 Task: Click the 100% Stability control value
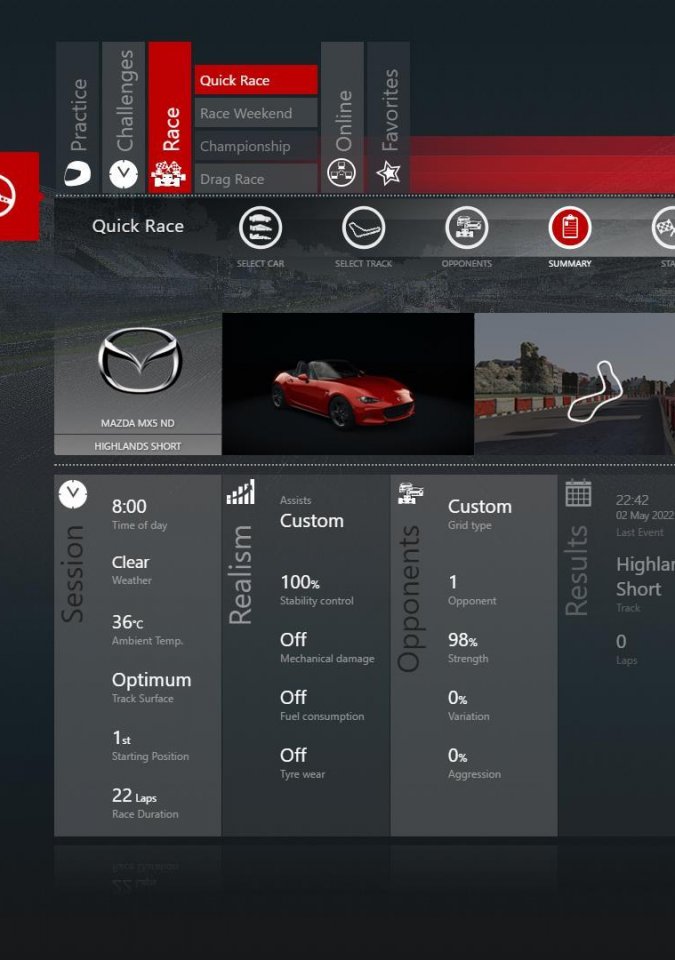pyautogui.click(x=300, y=582)
